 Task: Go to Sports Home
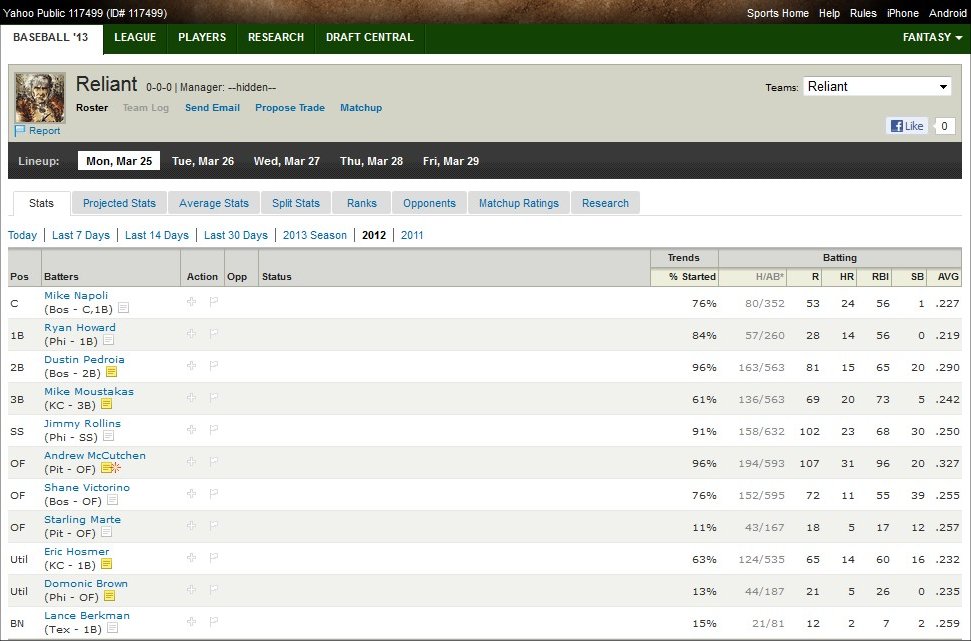coord(778,13)
